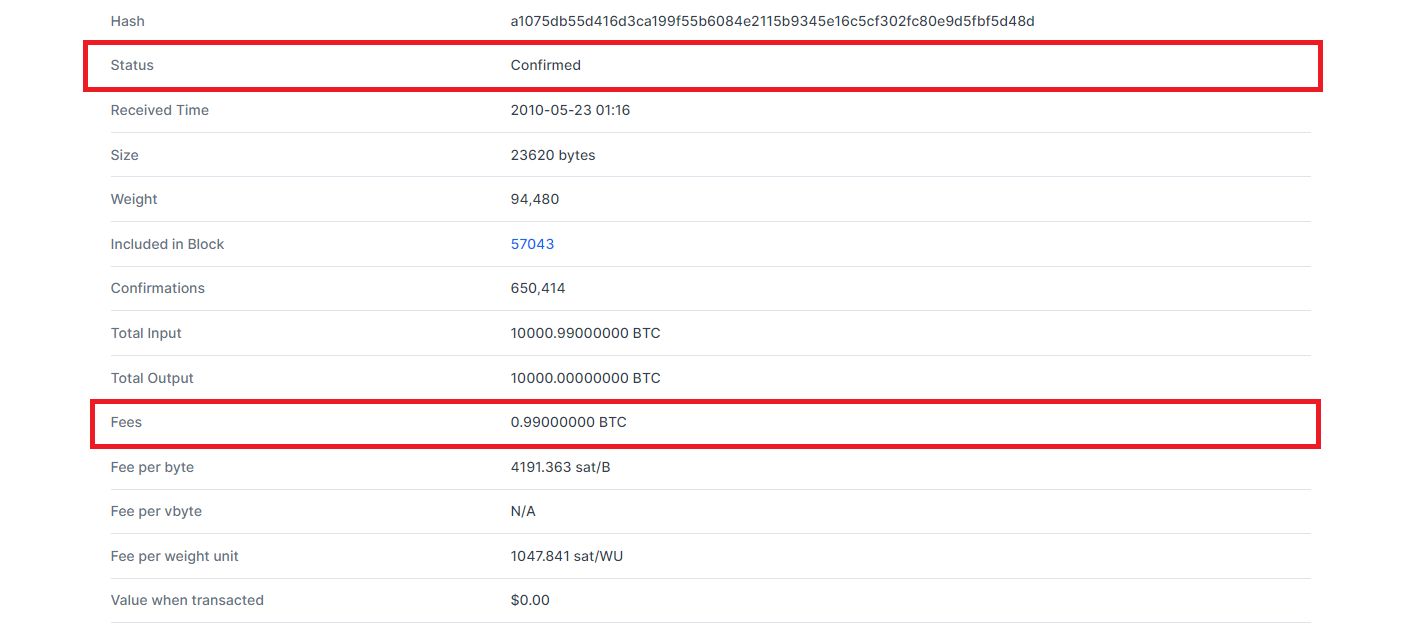Click the Fees row label
This screenshot has height=634, width=1426.
click(x=126, y=422)
